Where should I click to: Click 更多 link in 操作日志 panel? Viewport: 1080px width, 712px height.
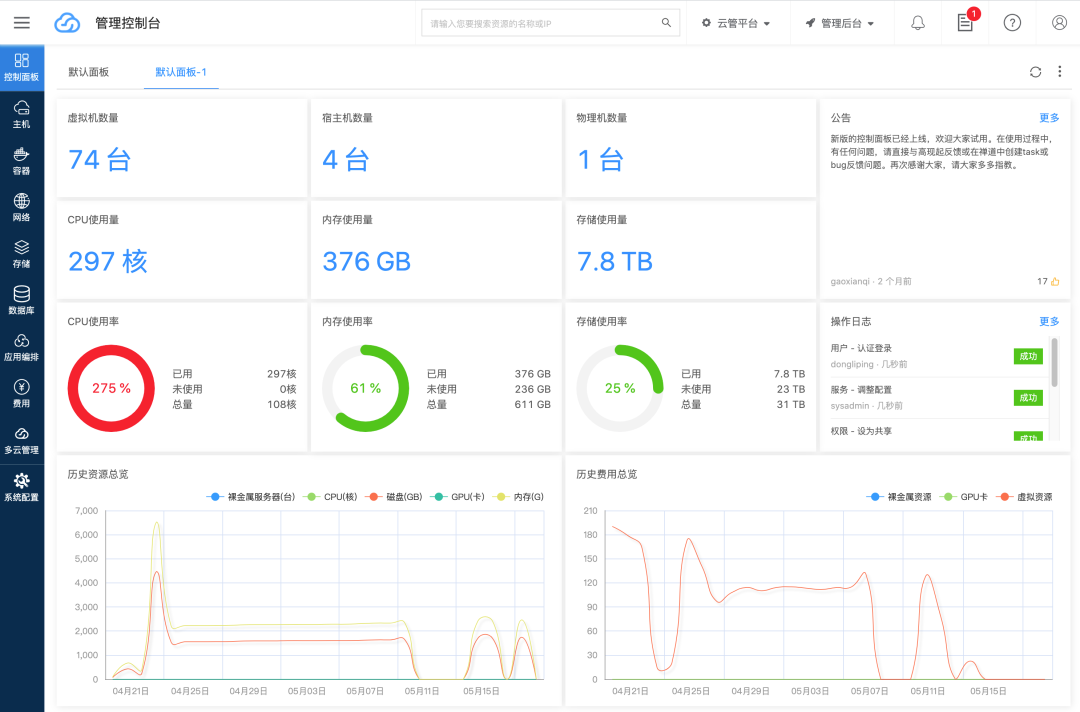tap(1049, 322)
